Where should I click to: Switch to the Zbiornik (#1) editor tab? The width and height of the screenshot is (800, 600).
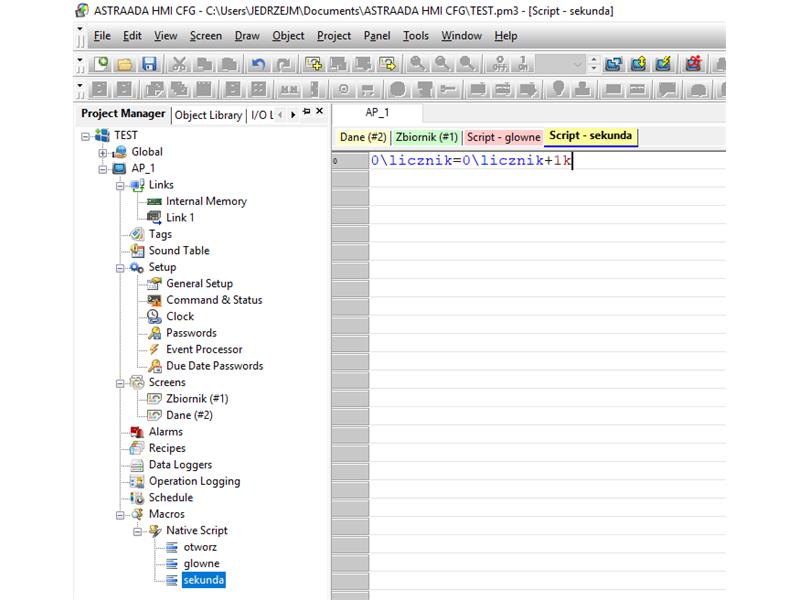pos(427,137)
